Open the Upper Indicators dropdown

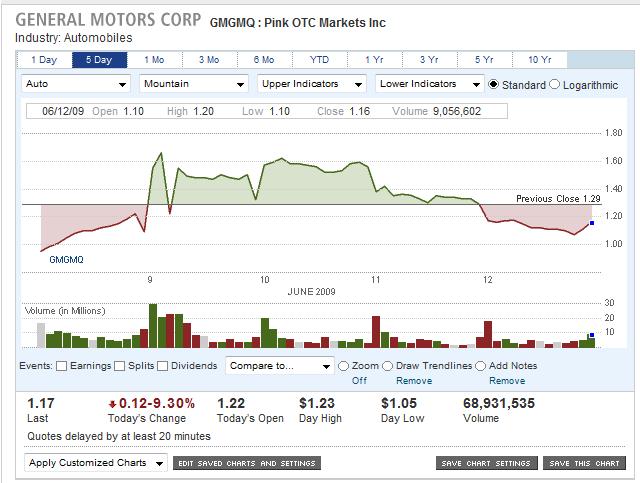coord(312,84)
